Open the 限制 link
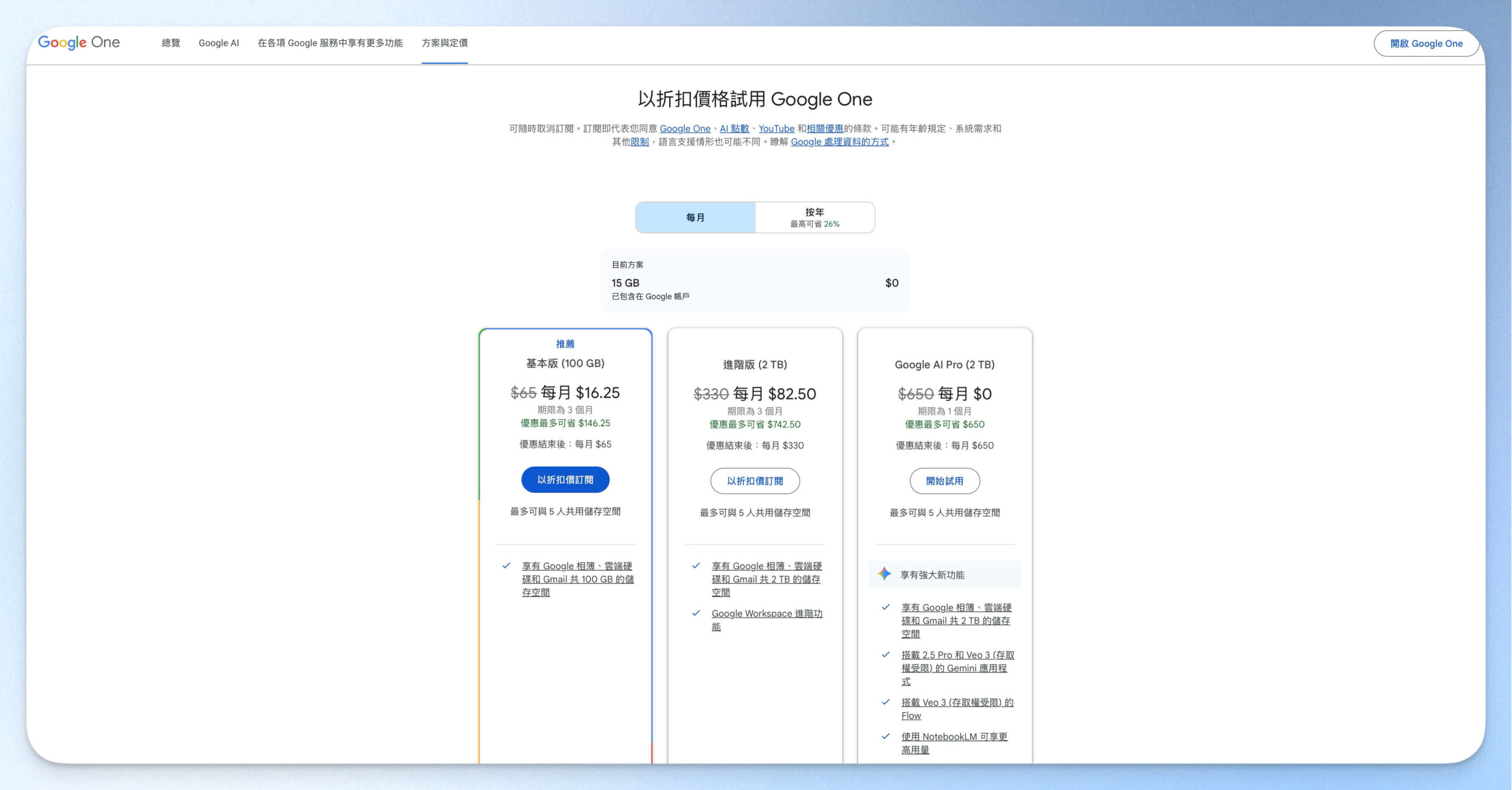Image resolution: width=1512 pixels, height=790 pixels. [x=640, y=142]
